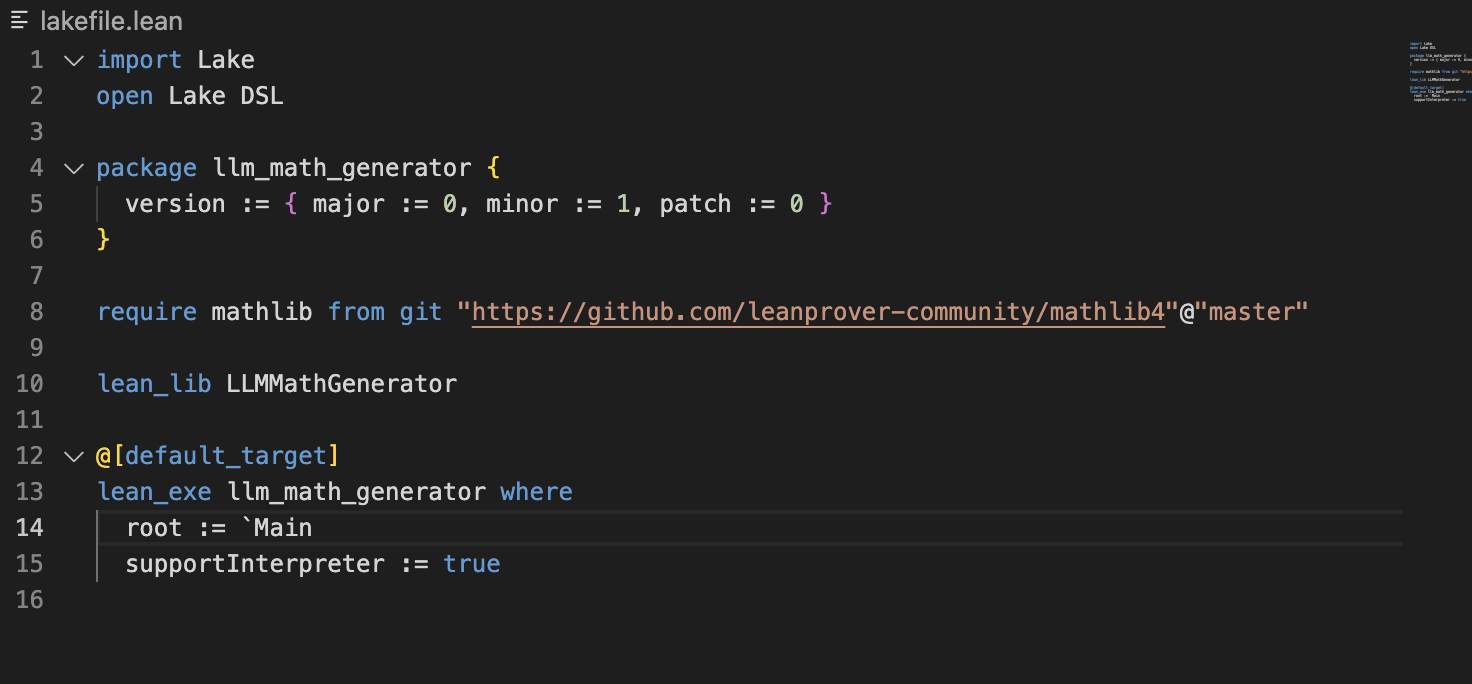Screen dimensions: 1472x684
Task: Click the opening yellow brace after llm_math_generator
Action: (493, 168)
